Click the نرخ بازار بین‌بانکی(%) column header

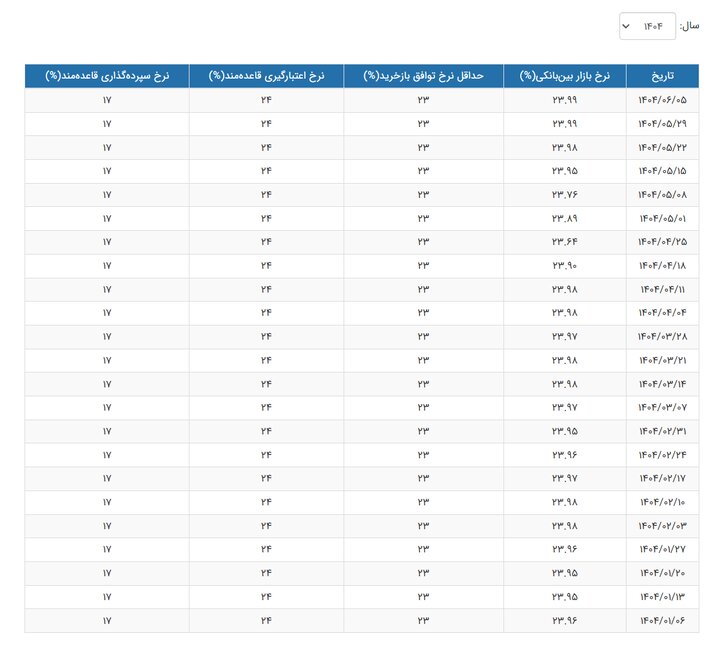click(565, 76)
